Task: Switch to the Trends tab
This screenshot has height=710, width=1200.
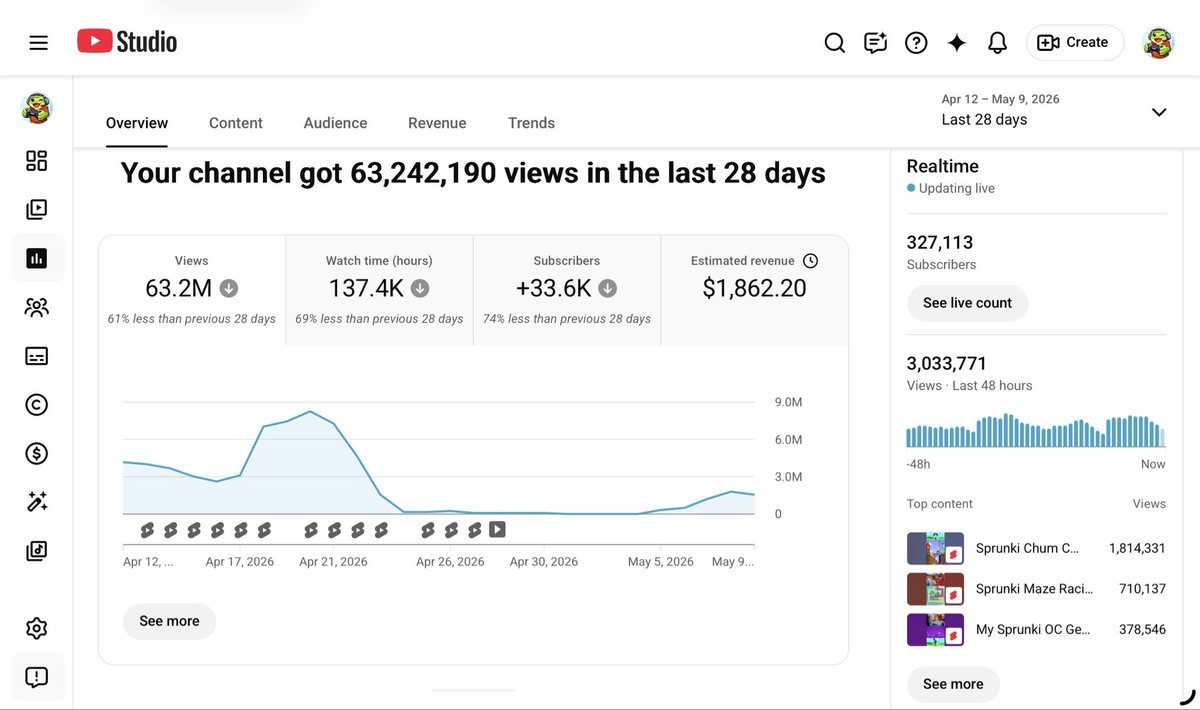Action: click(x=531, y=123)
